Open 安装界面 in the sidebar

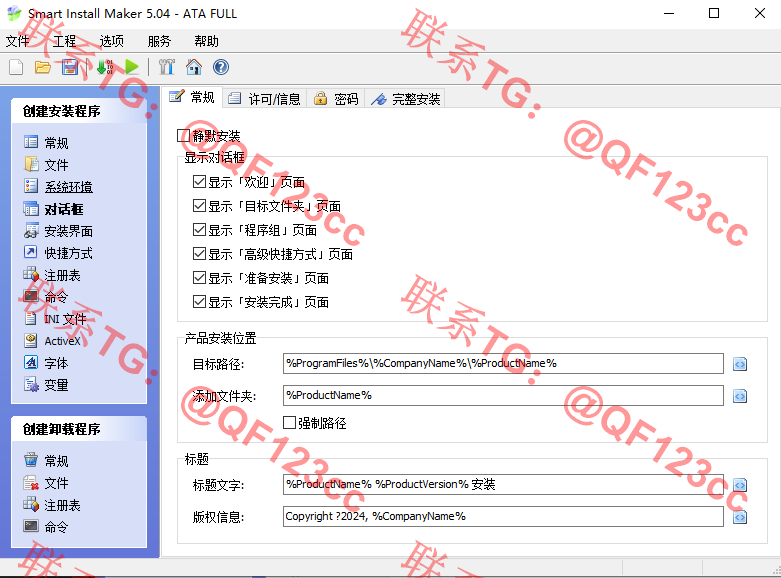(x=58, y=231)
